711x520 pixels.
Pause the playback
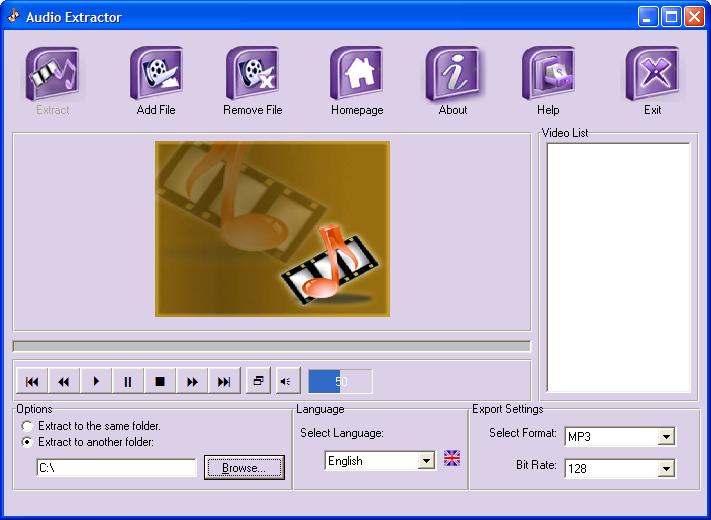point(128,381)
